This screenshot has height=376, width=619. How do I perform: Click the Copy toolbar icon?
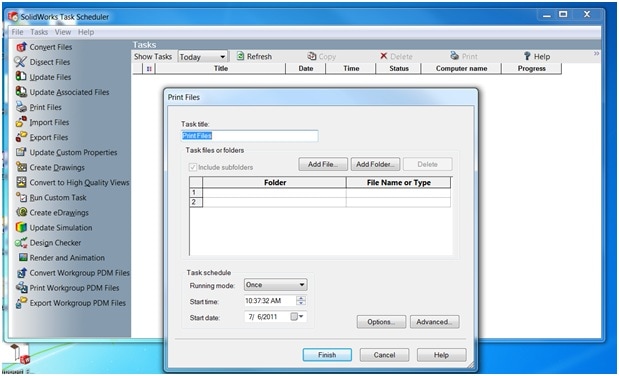pyautogui.click(x=312, y=56)
